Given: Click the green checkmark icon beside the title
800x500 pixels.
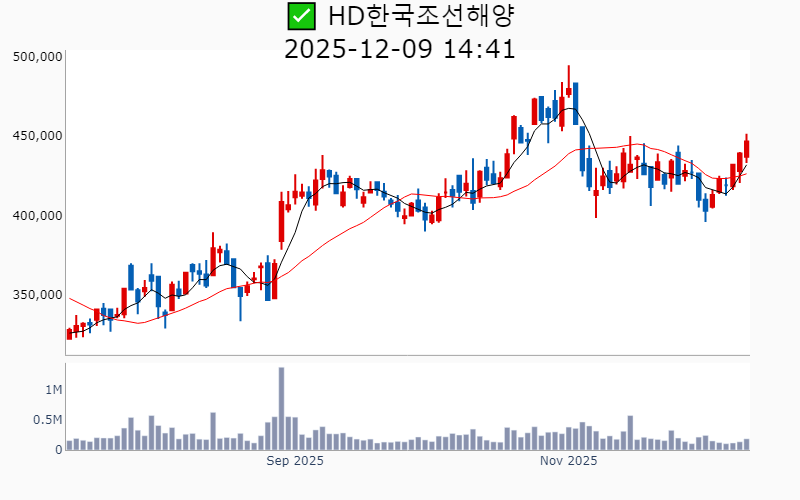Looking at the screenshot, I should tap(299, 16).
